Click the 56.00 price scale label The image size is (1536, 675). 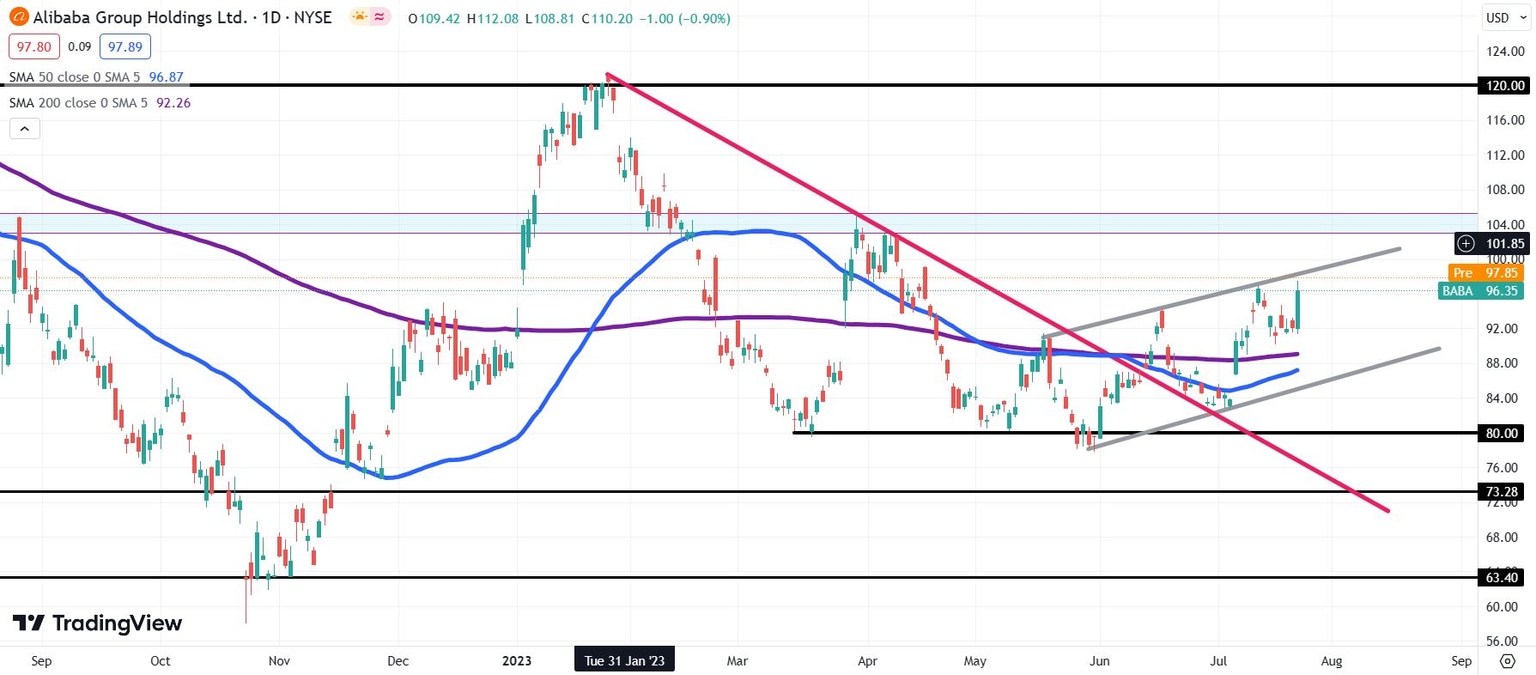(x=1505, y=641)
